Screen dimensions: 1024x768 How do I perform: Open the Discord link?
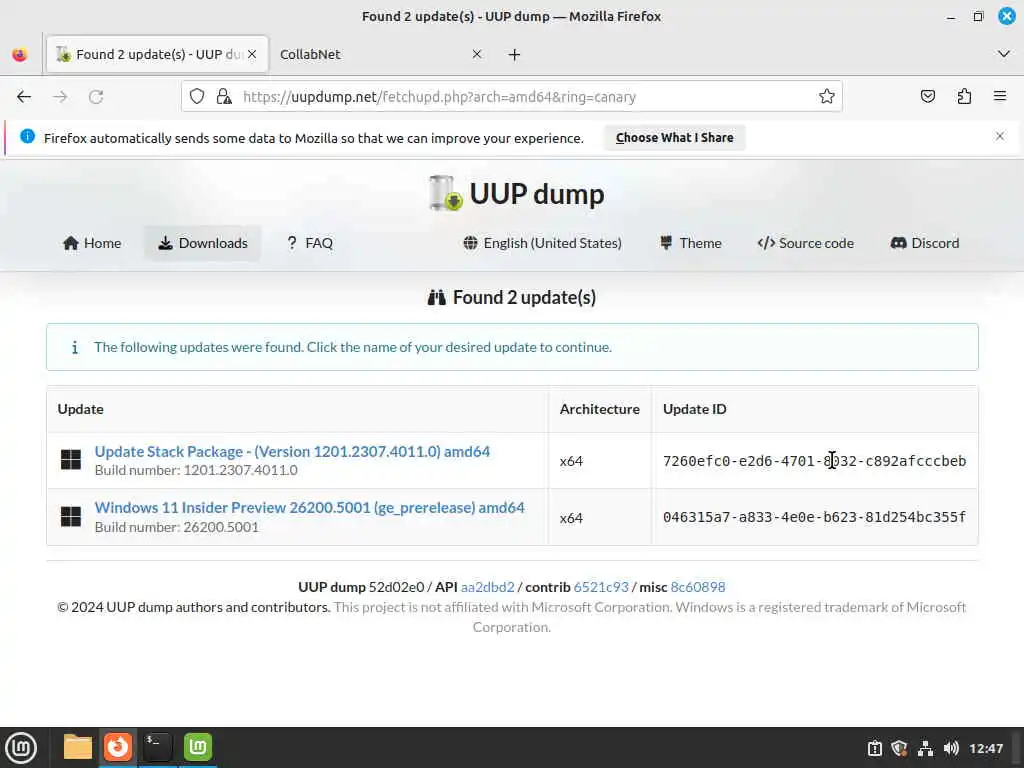click(925, 243)
